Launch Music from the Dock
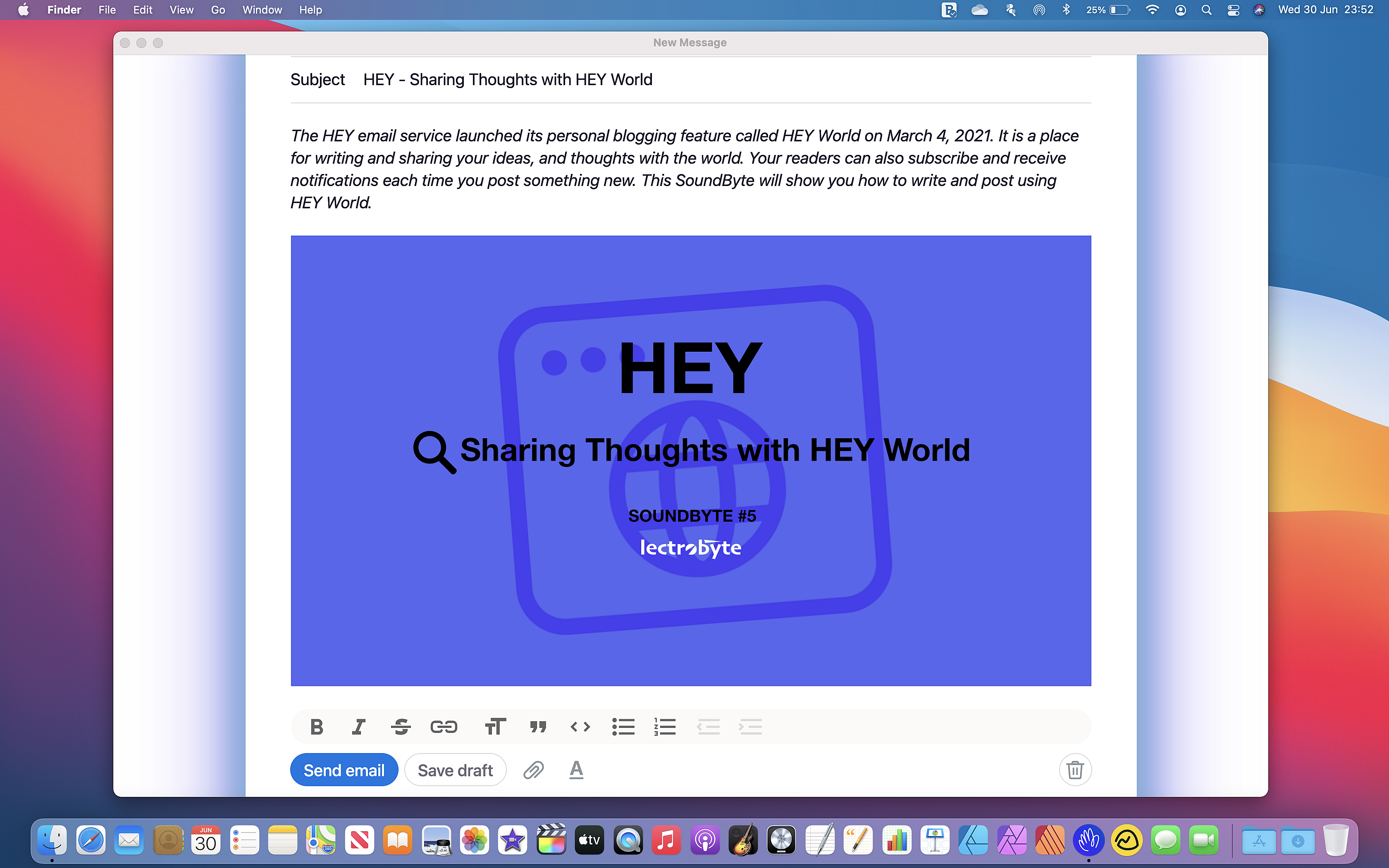Image resolution: width=1389 pixels, height=868 pixels. 666,840
